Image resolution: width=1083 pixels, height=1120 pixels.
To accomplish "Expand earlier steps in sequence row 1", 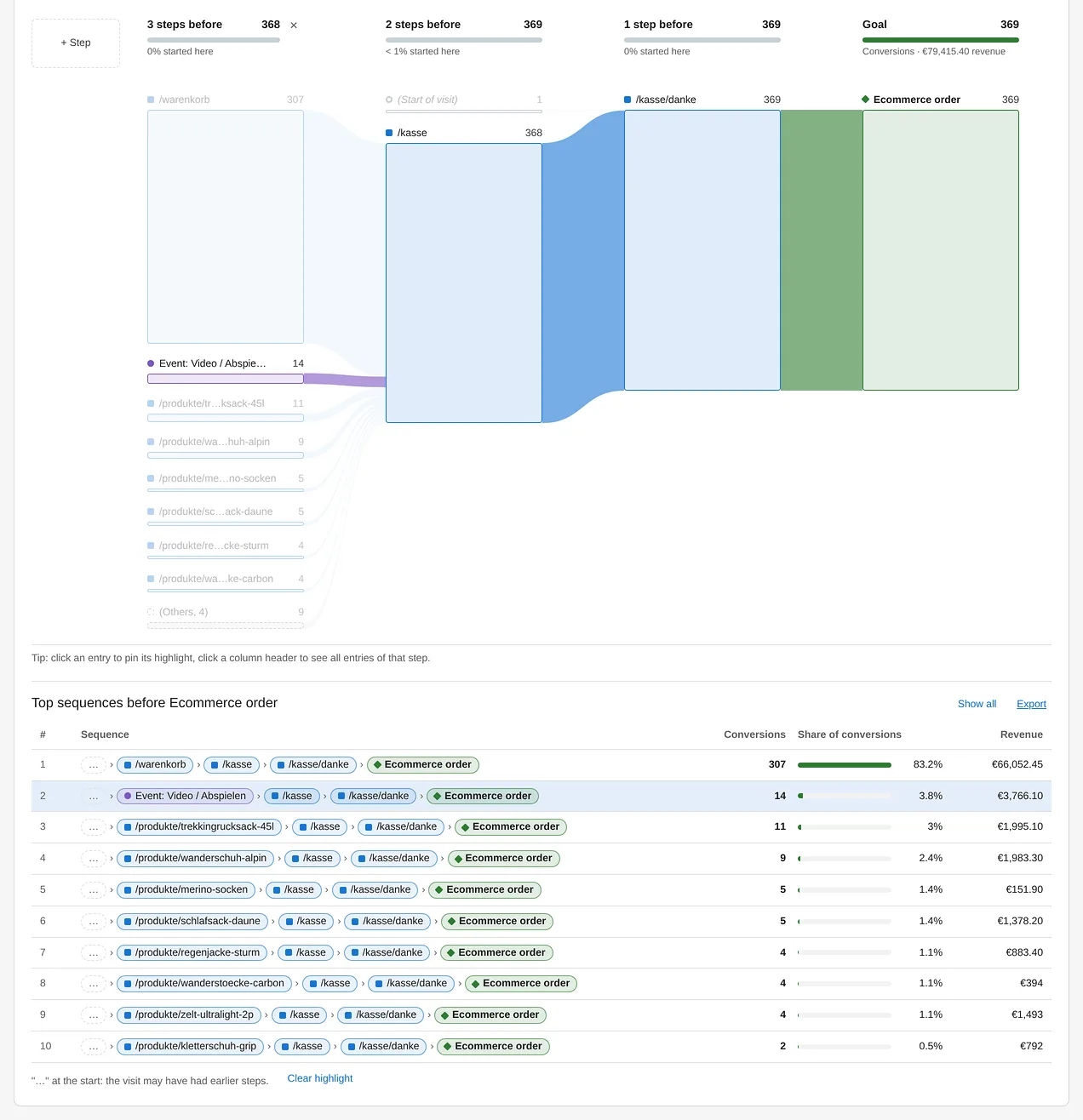I will (94, 765).
